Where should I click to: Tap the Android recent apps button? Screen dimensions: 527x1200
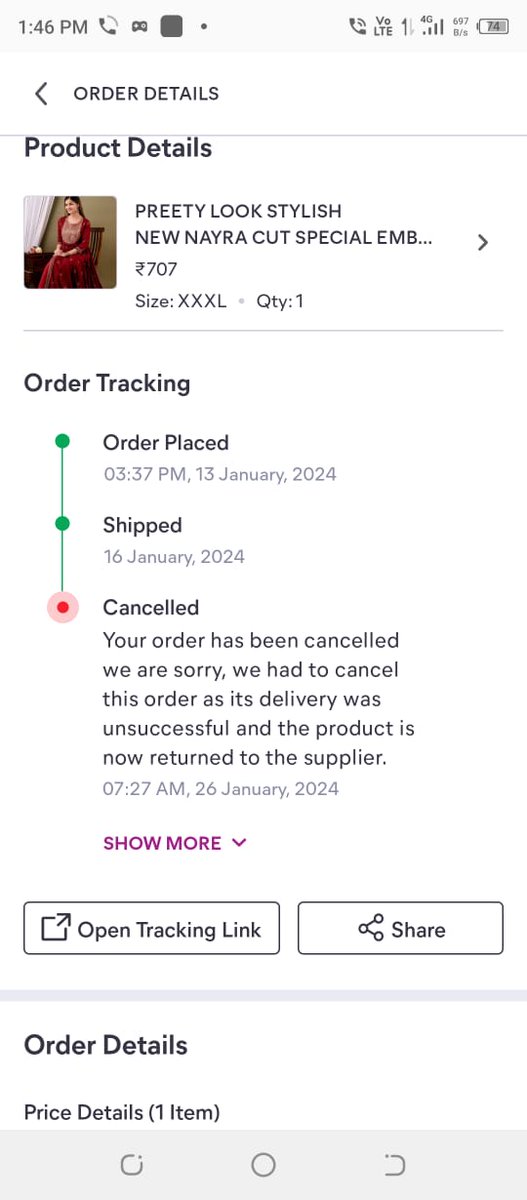tap(132, 1165)
